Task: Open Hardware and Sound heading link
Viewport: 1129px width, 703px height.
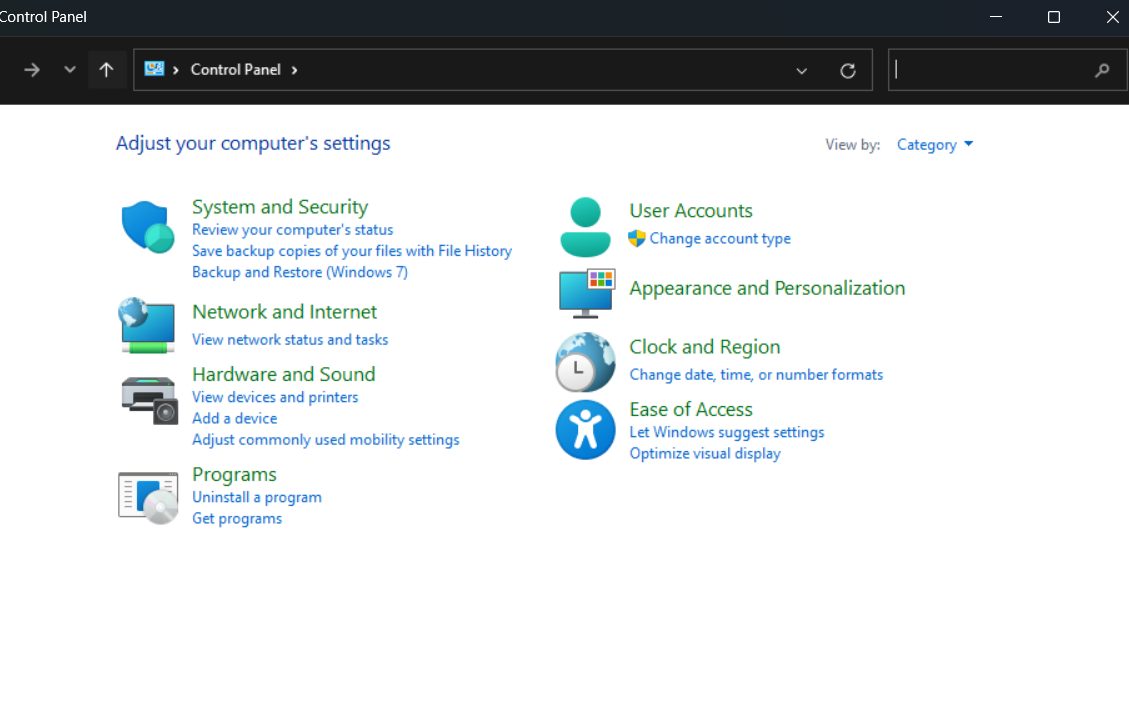Action: click(284, 375)
